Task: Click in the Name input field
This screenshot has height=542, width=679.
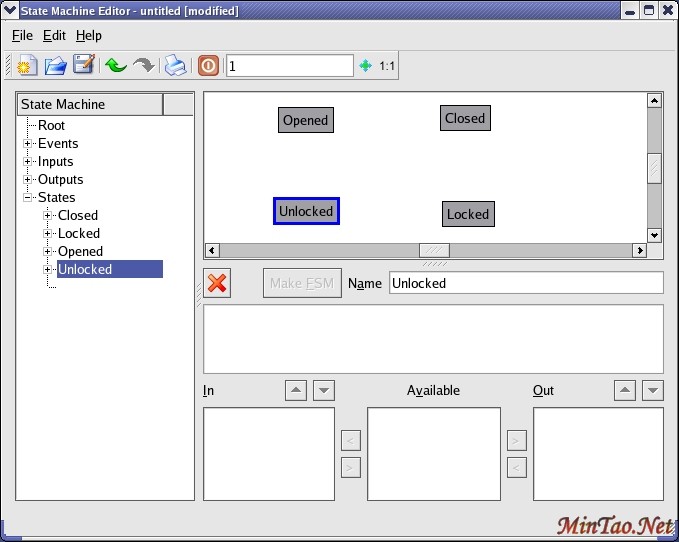Action: (525, 283)
